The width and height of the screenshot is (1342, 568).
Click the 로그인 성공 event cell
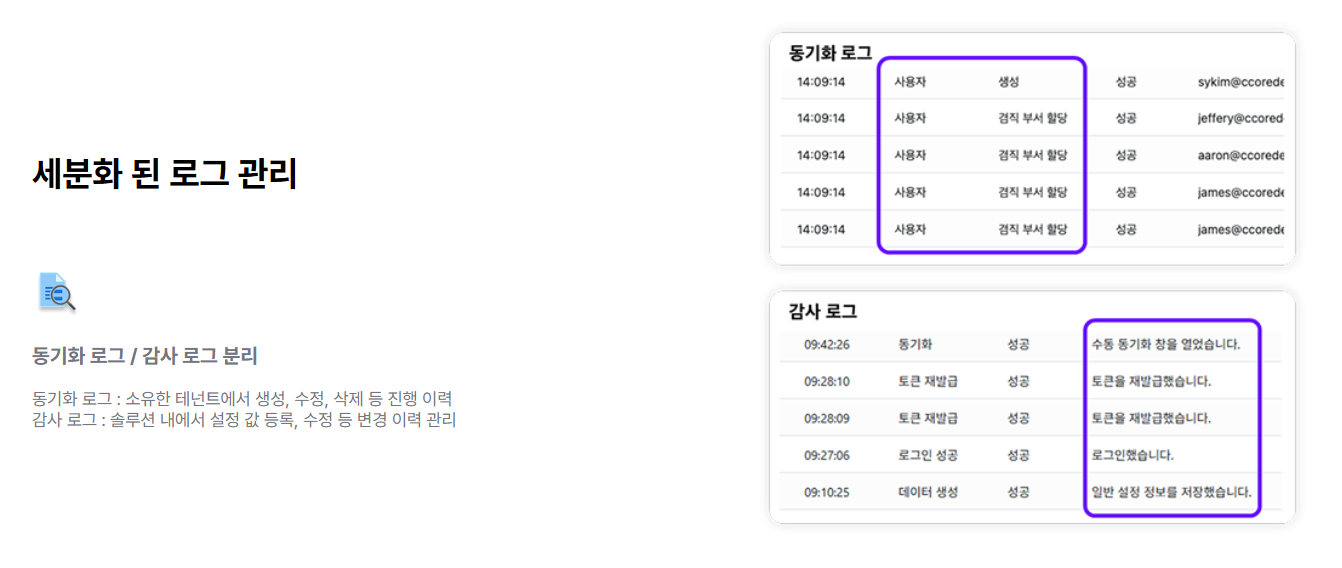point(928,455)
